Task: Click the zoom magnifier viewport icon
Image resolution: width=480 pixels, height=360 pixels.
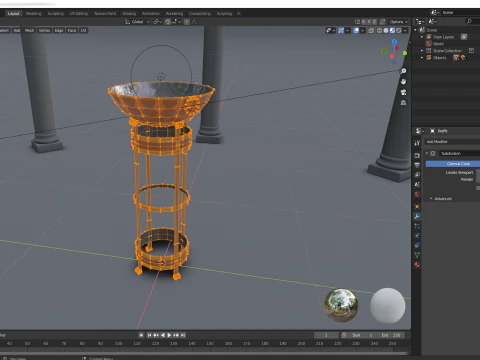Action: (403, 71)
